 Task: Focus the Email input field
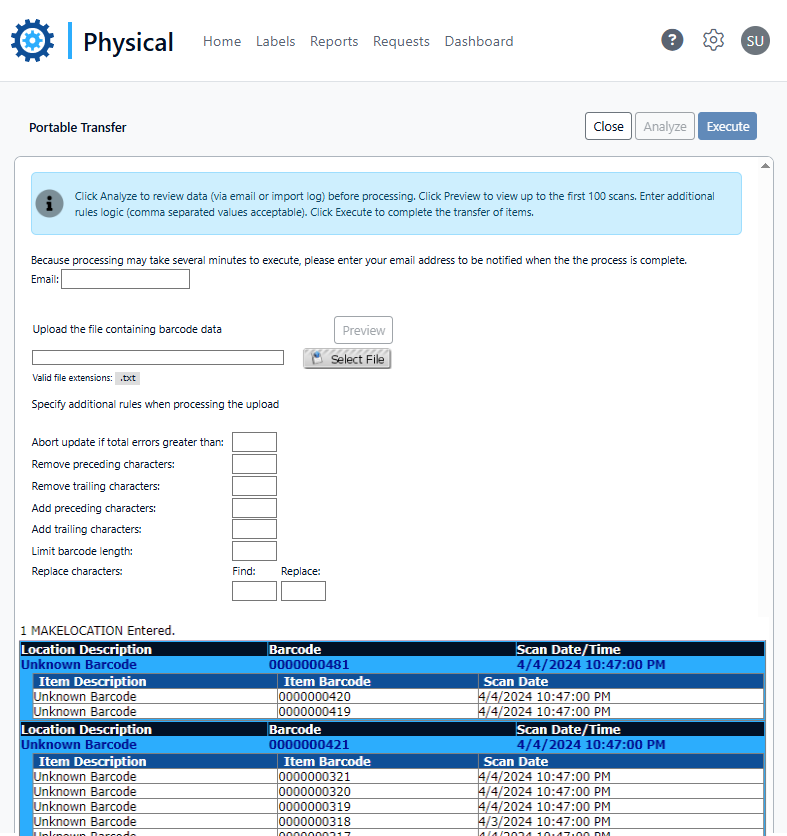(x=125, y=279)
